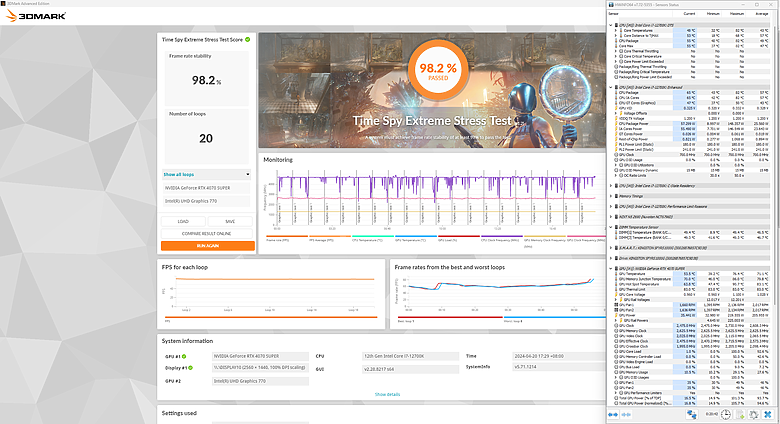Click Average column header in HWiNFO
Image resolution: width=780 pixels, height=424 pixels.
762,14
